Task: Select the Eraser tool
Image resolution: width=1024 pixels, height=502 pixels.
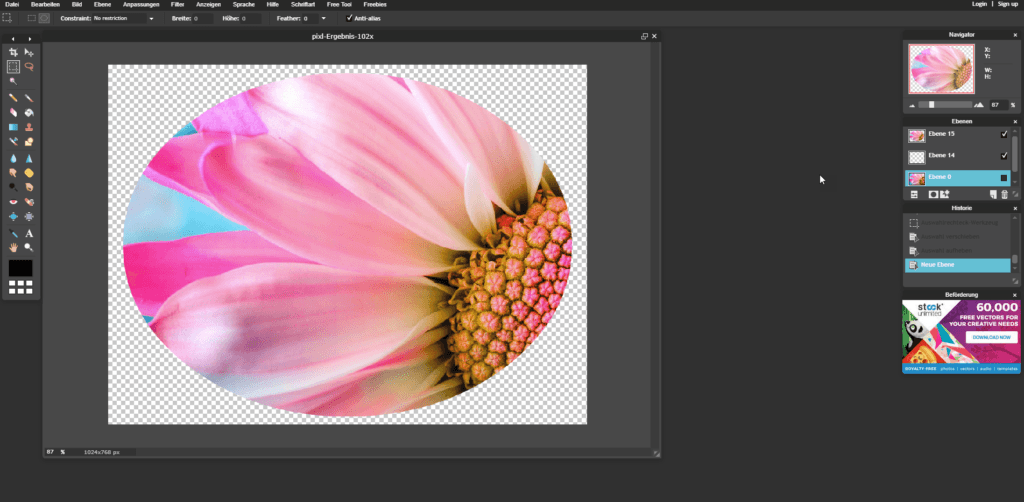Action: click(x=13, y=112)
